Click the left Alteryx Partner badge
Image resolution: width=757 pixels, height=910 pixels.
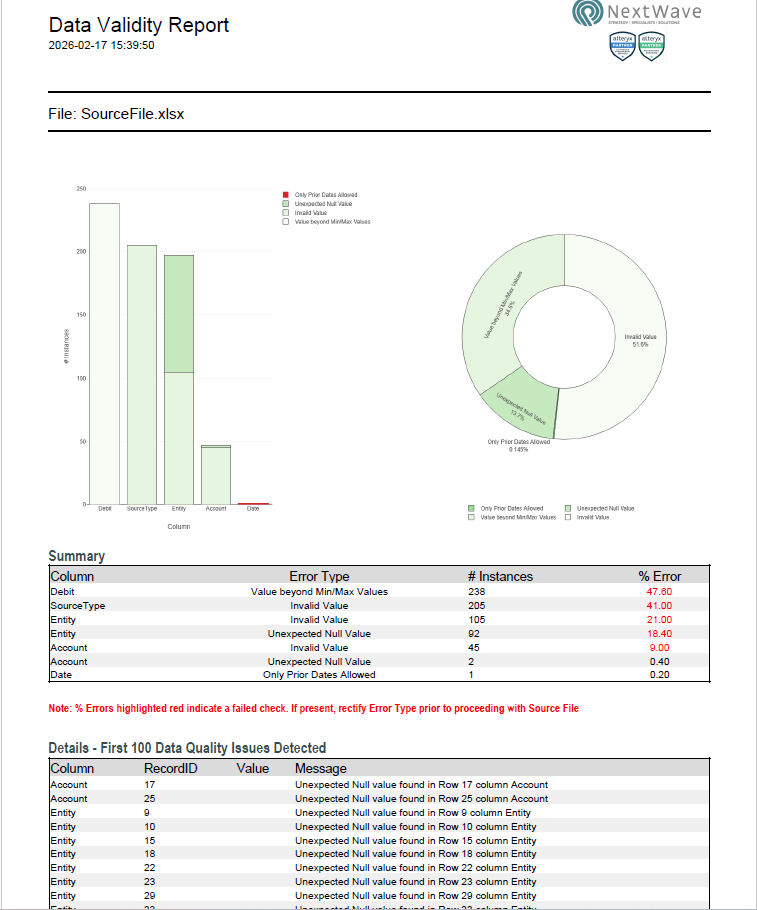[623, 46]
